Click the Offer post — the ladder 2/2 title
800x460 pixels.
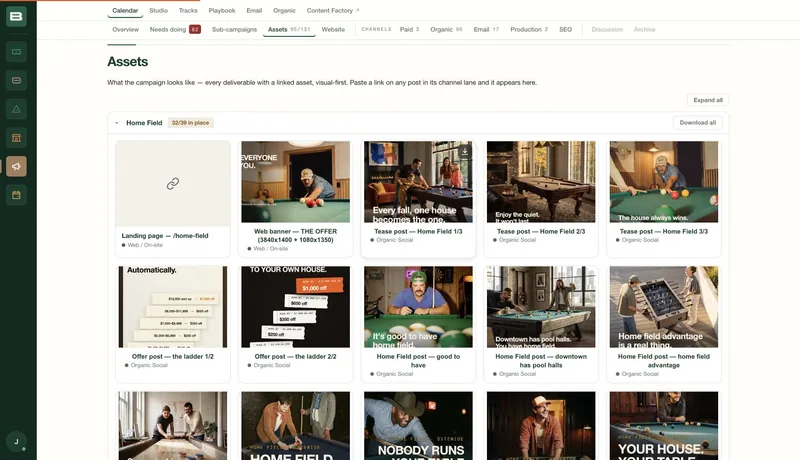(295, 356)
